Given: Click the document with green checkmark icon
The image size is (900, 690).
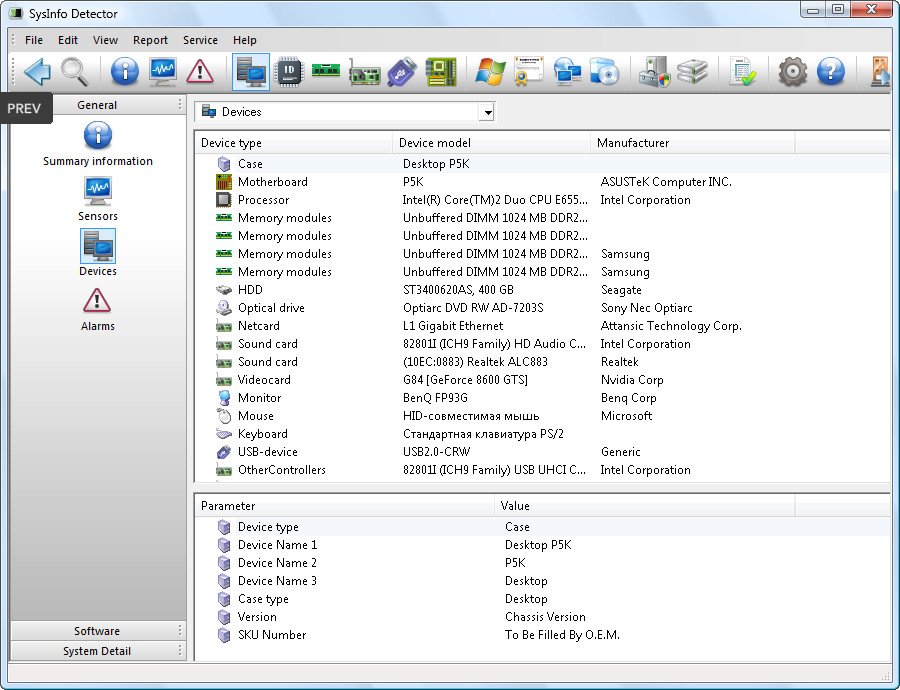Looking at the screenshot, I should point(742,72).
